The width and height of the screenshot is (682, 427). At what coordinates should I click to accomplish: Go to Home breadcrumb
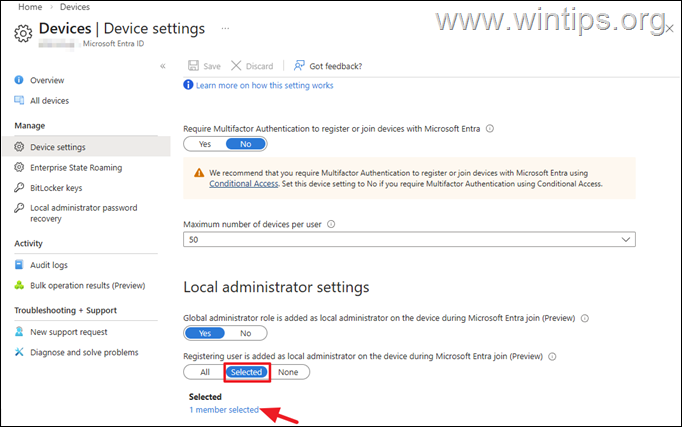pyautogui.click(x=30, y=7)
